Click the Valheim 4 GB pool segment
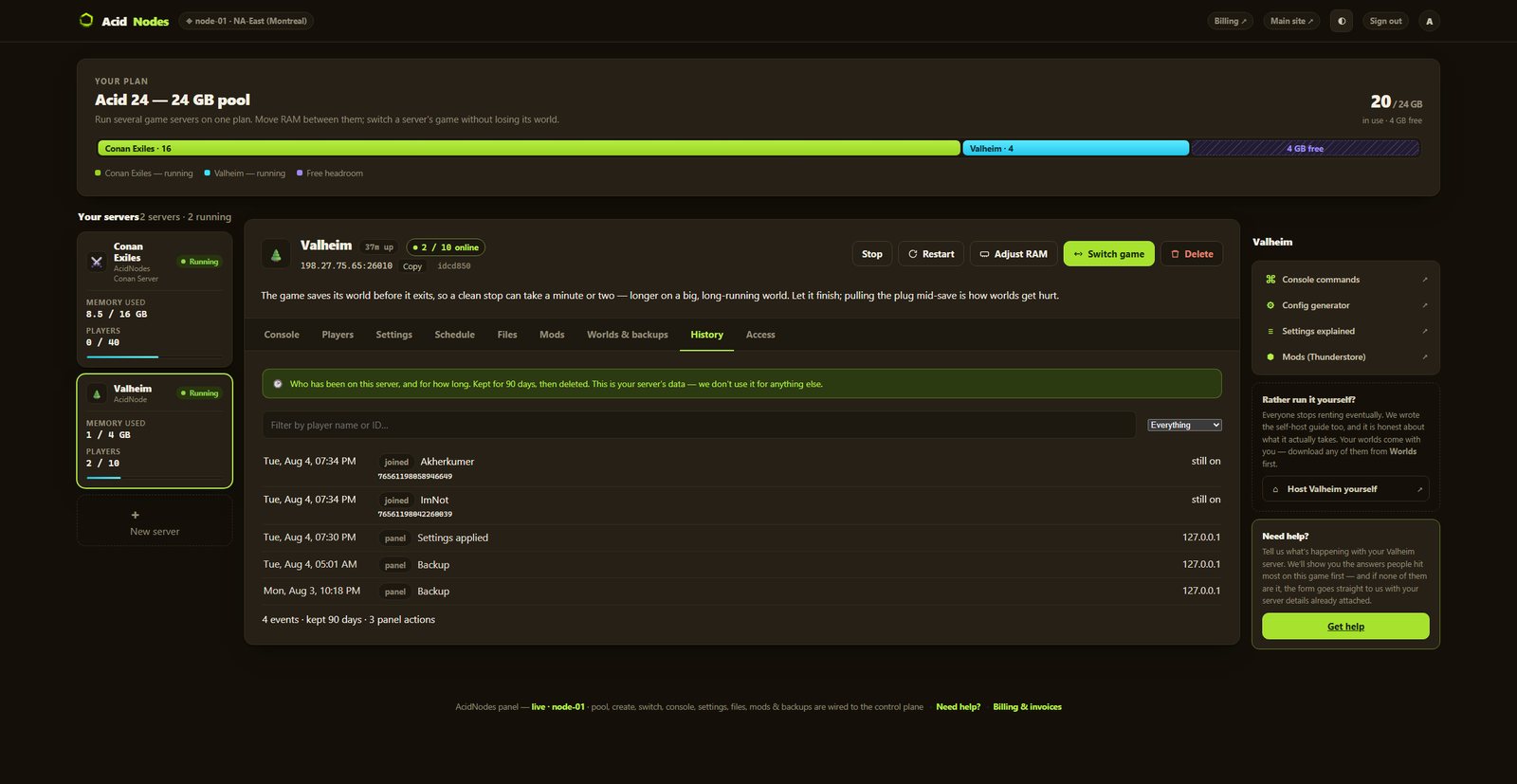Image resolution: width=1517 pixels, height=784 pixels. point(1076,149)
